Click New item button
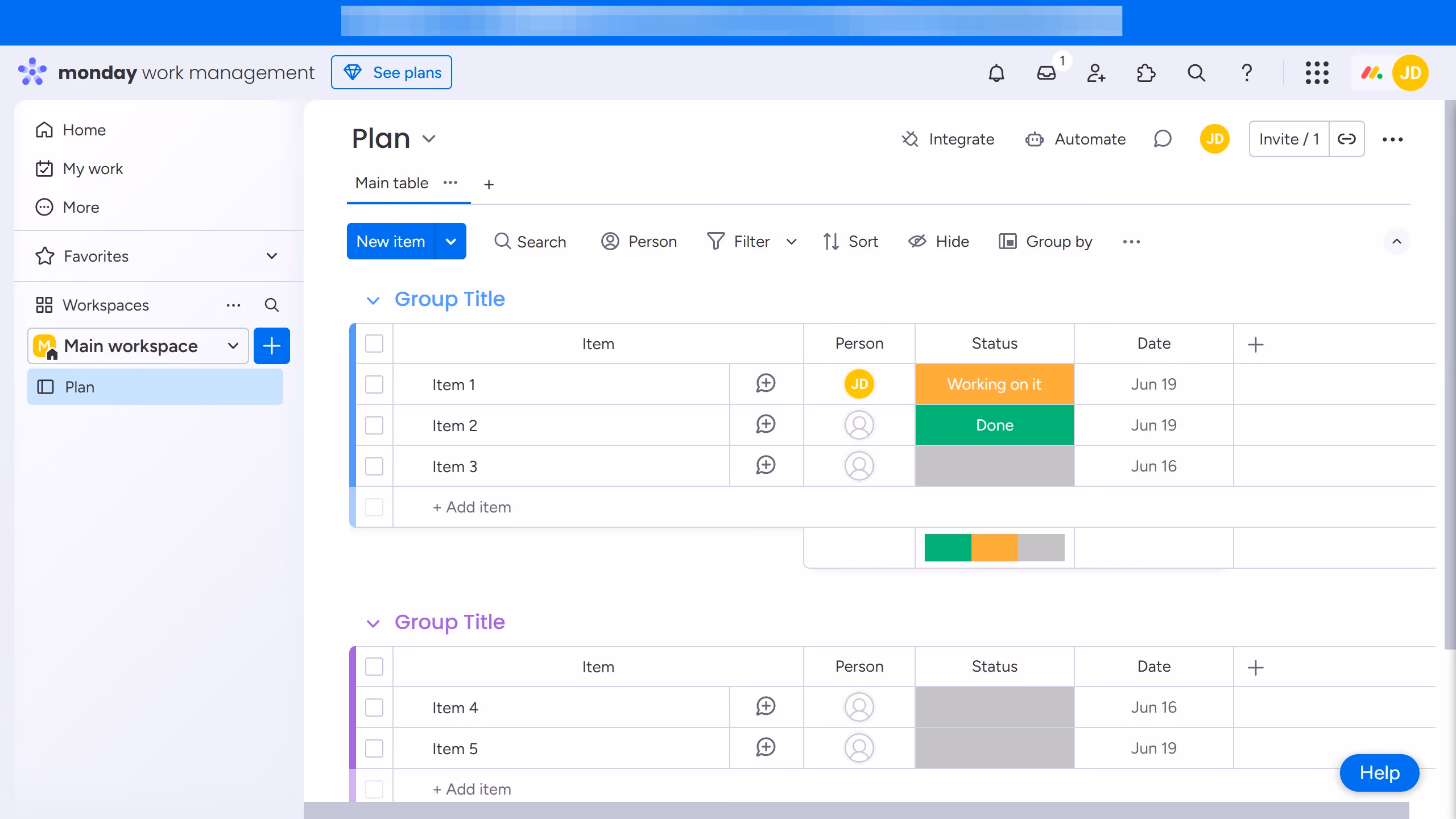Image resolution: width=1456 pixels, height=819 pixels. pos(391,241)
